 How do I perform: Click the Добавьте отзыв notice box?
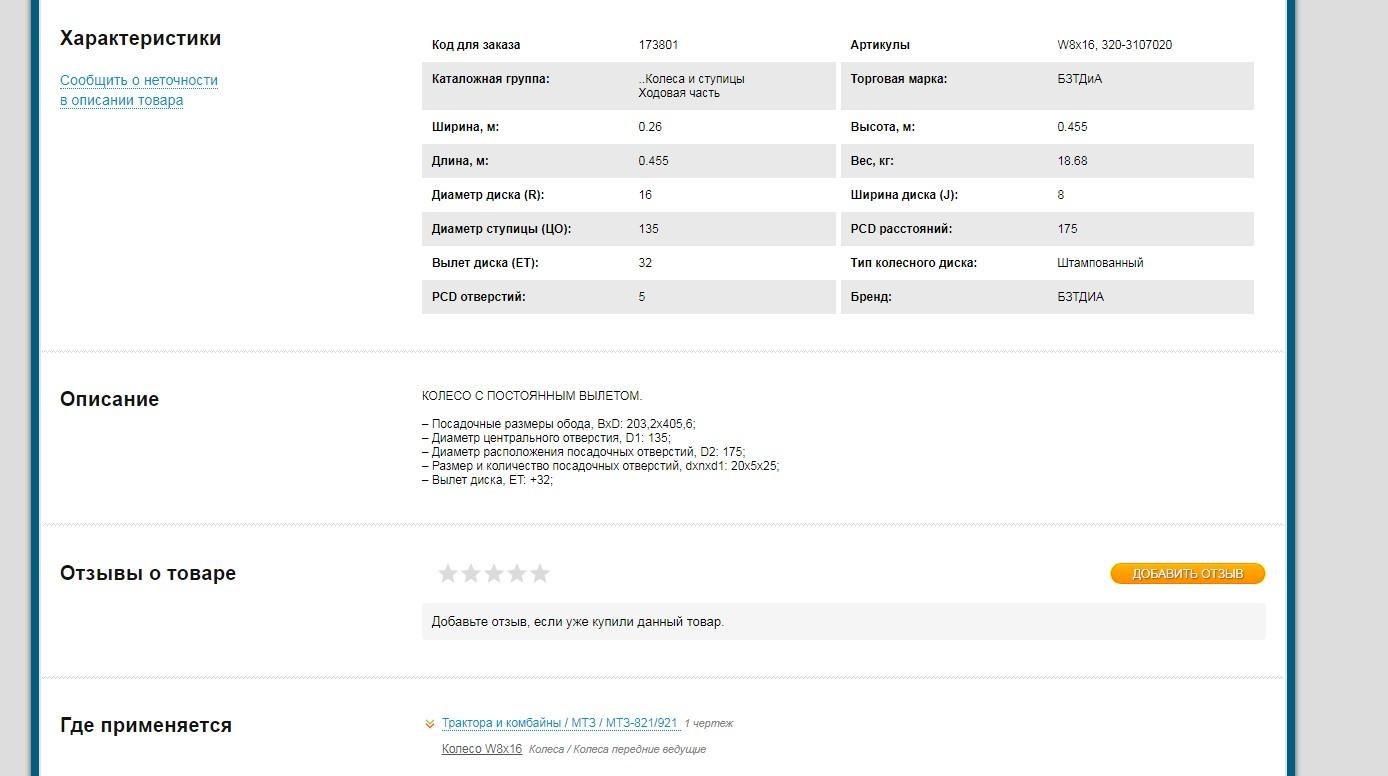843,622
